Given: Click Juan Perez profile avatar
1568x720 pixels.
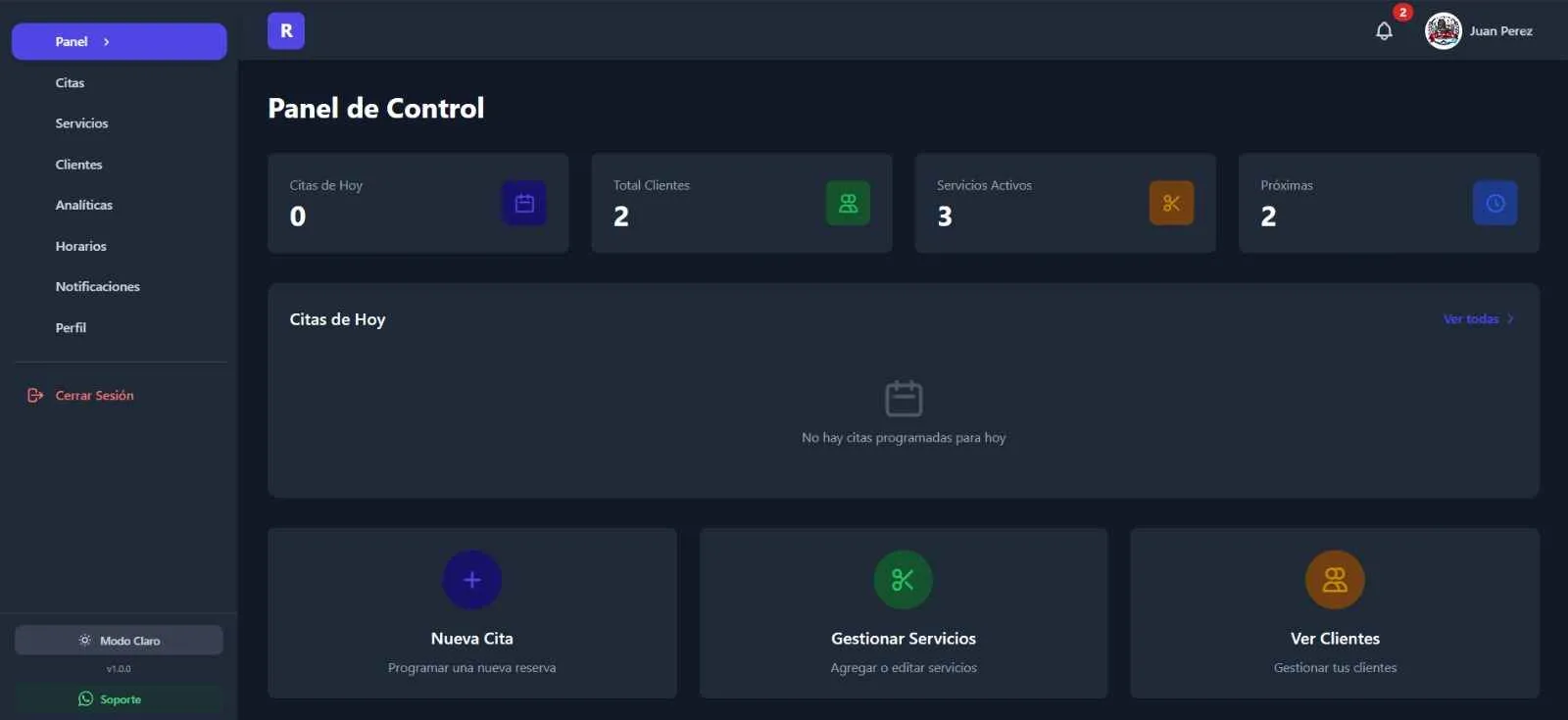Looking at the screenshot, I should point(1443,31).
